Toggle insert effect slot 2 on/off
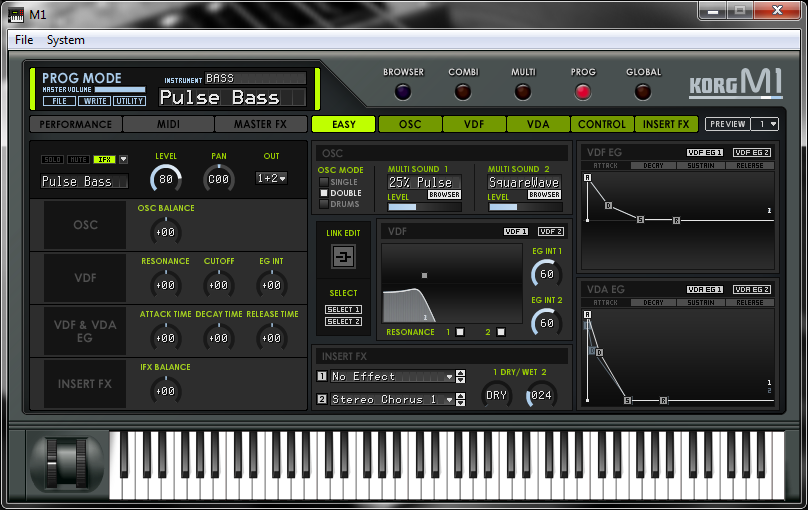Screen dimensions: 808x510 click(322, 399)
